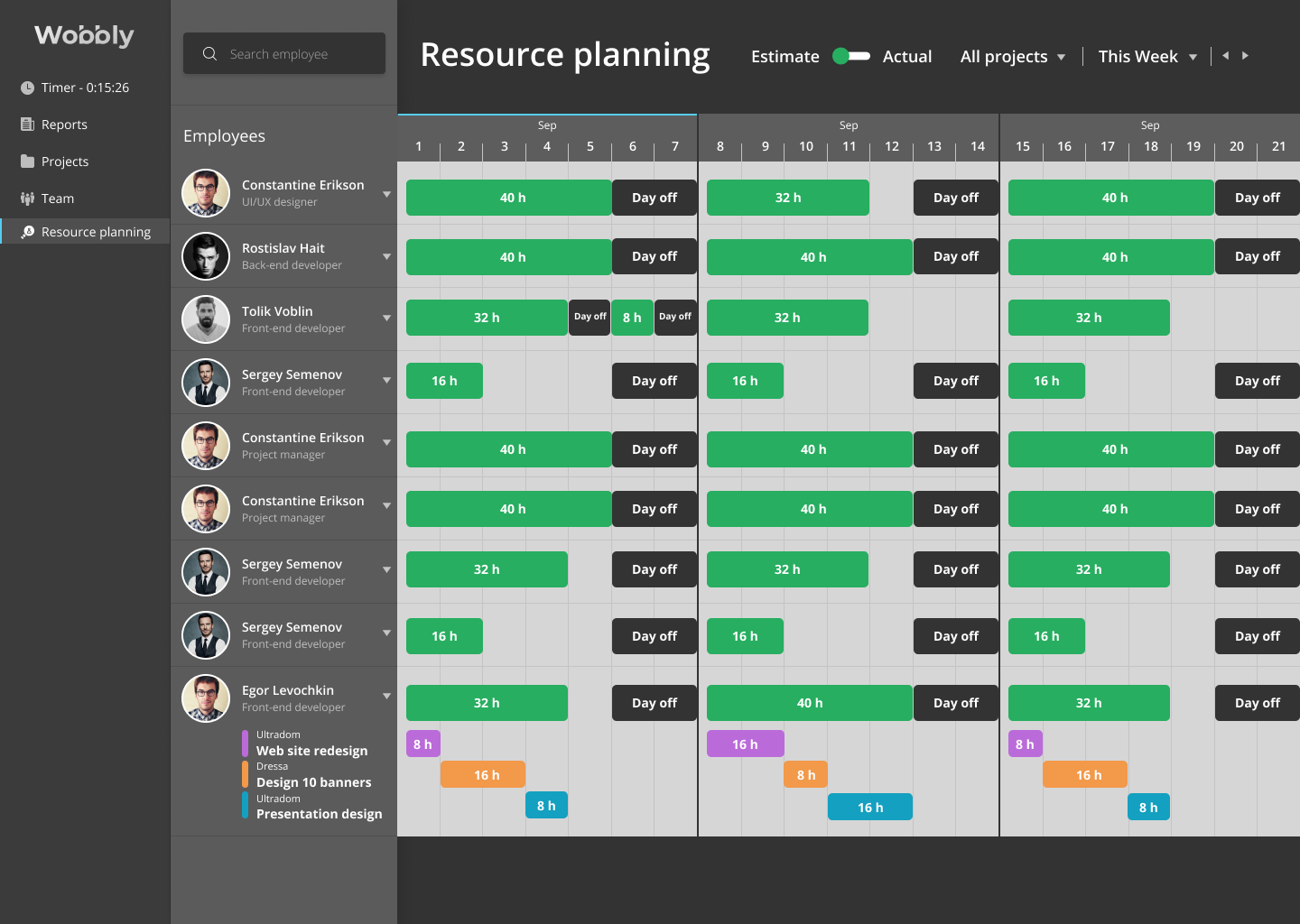Open the Timer from the sidebar
The image size is (1300, 924).
pyautogui.click(x=27, y=87)
